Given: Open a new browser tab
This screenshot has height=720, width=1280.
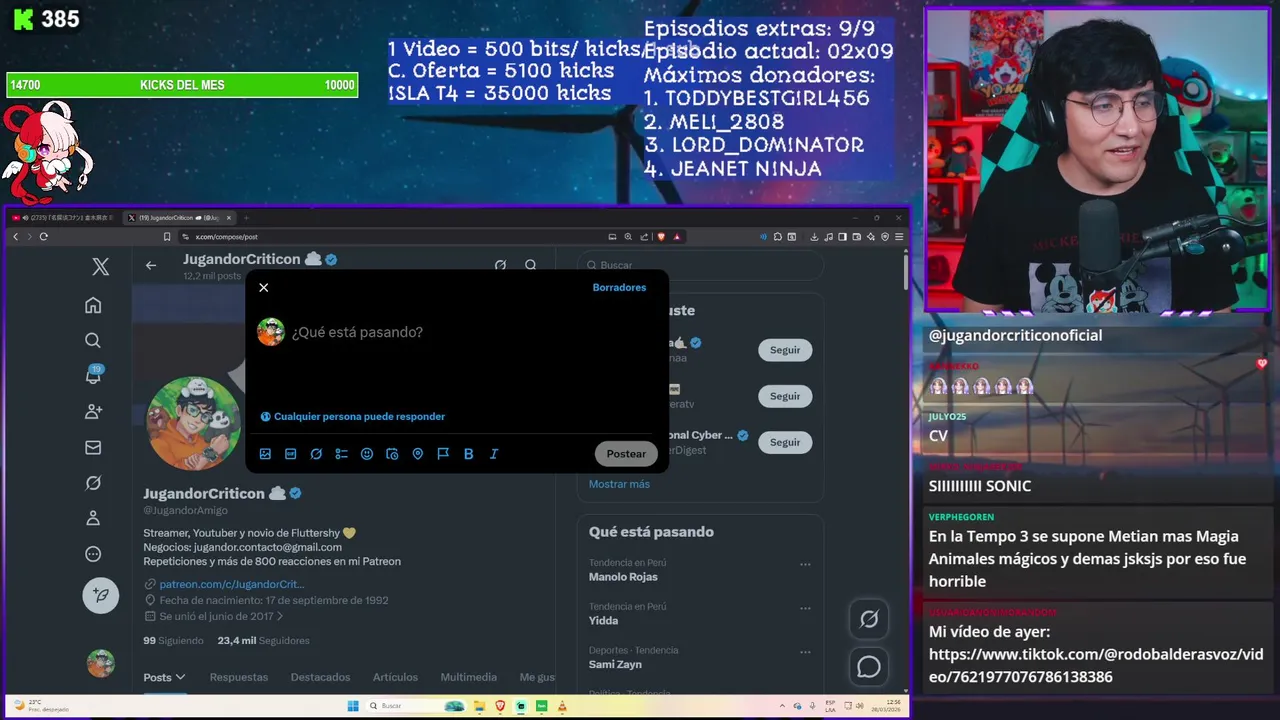Looking at the screenshot, I should tap(246, 218).
